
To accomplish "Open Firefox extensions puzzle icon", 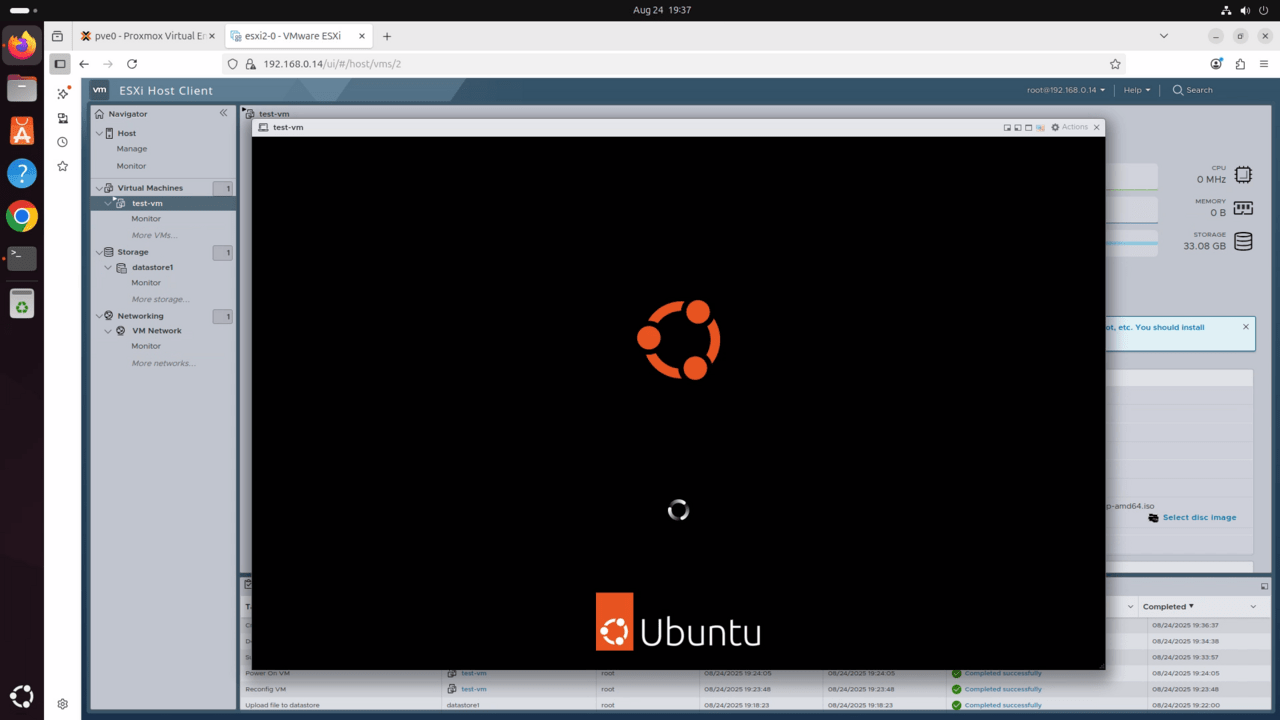I will (1240, 64).
